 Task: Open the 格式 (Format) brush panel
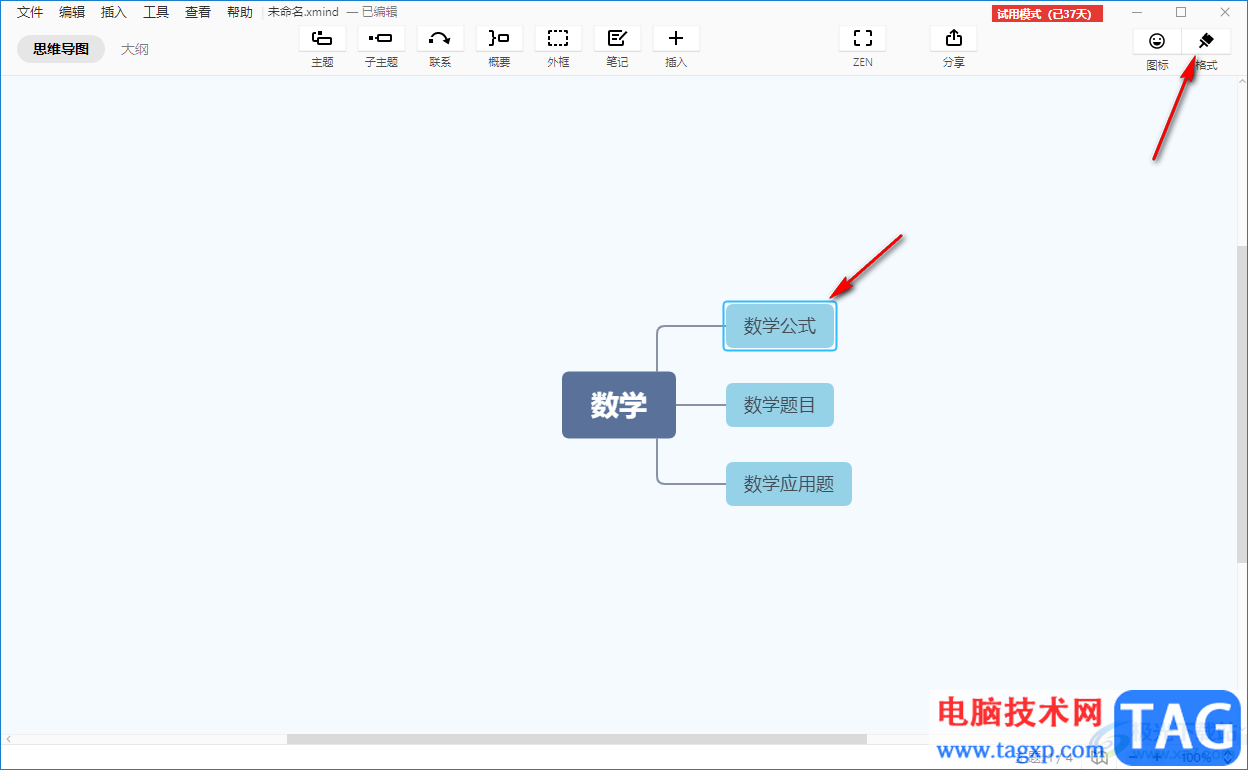coord(1206,41)
